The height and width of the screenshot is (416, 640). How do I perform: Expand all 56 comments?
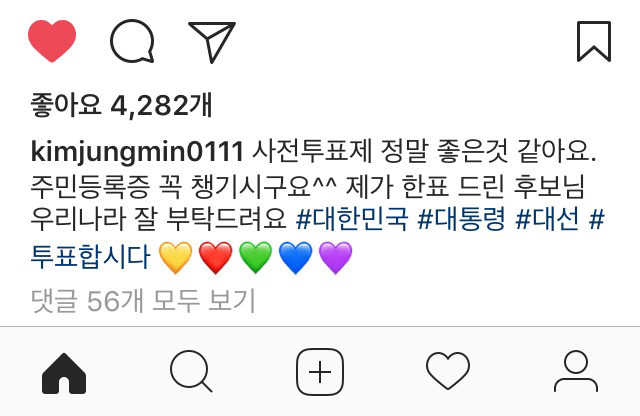[x=143, y=301]
